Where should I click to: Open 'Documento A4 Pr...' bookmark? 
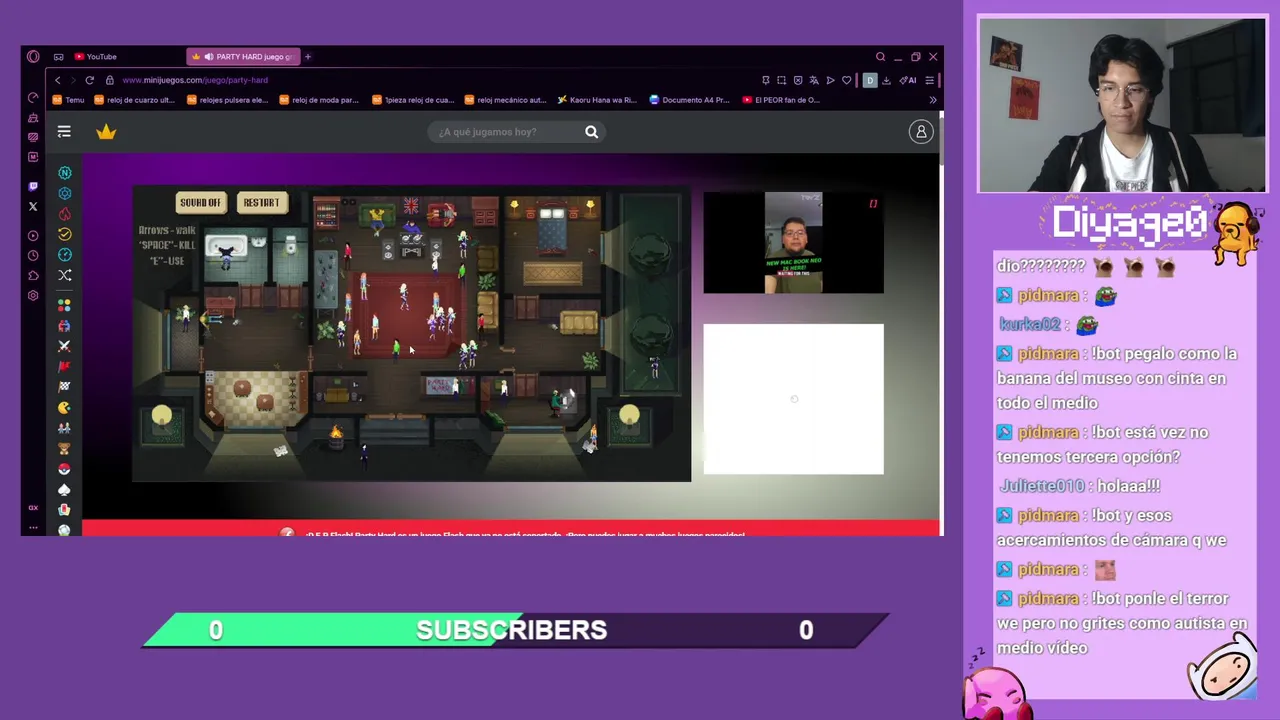(690, 100)
